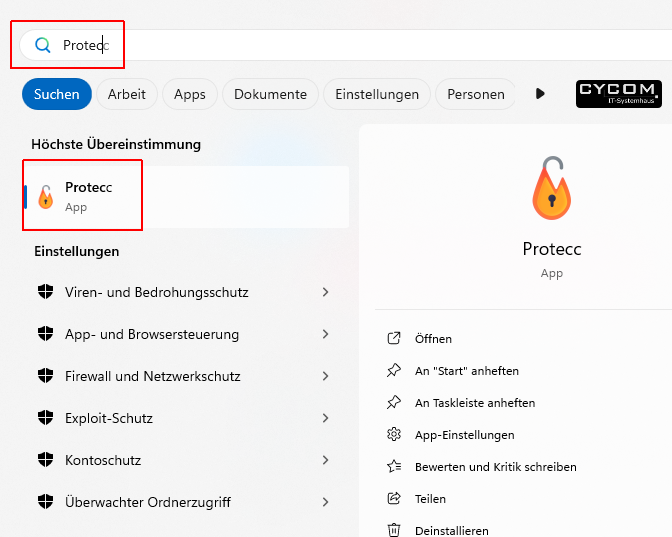
Task: Click shield icon beside App- und Browsersteuerung
Action: point(45,333)
